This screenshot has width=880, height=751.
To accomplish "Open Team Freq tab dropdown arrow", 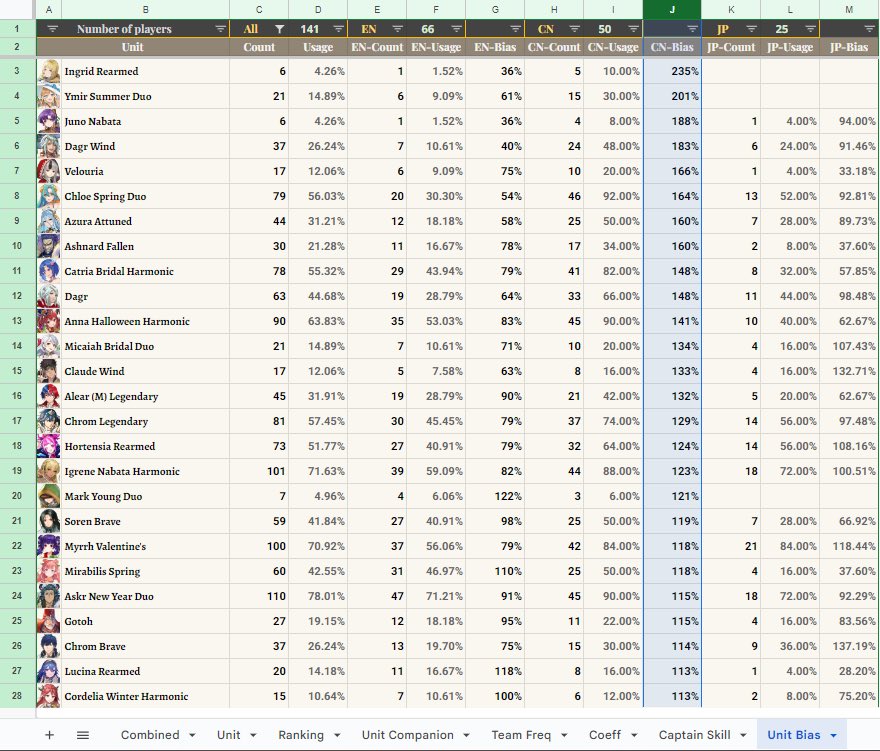I will pos(564,735).
